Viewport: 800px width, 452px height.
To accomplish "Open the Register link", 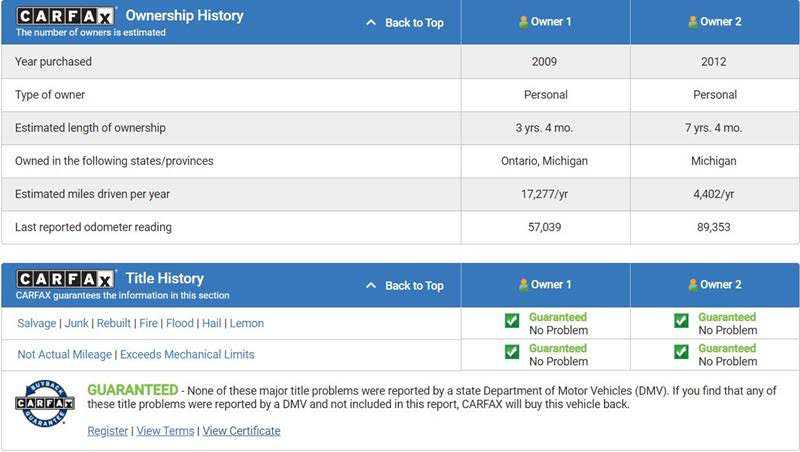I will (107, 431).
